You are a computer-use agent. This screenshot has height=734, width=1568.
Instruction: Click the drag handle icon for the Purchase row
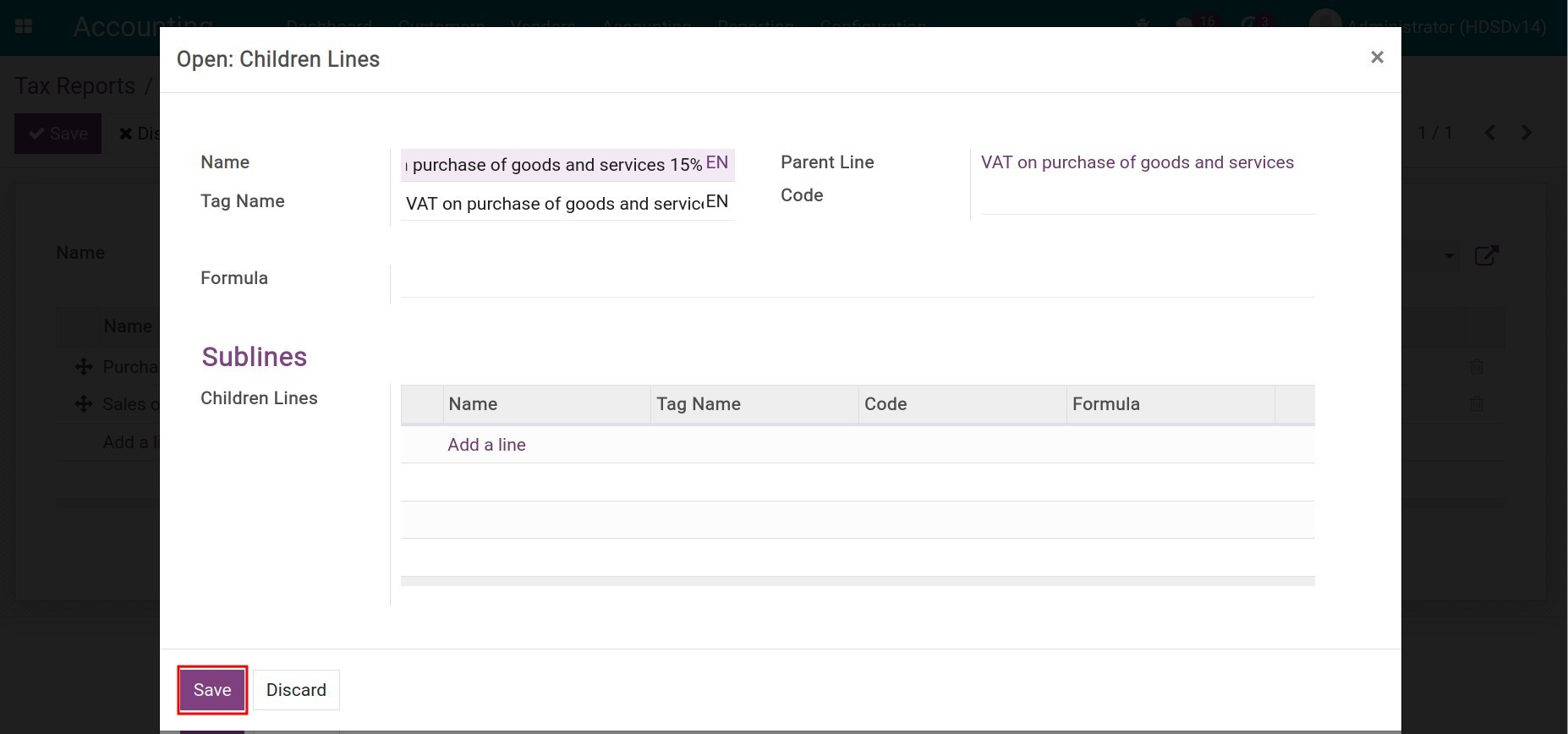pos(83,367)
